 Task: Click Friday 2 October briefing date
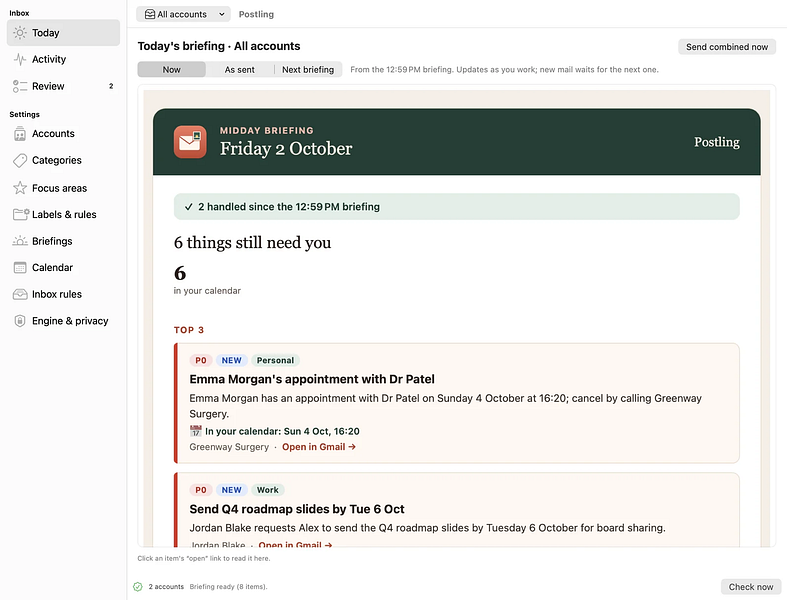[286, 149]
